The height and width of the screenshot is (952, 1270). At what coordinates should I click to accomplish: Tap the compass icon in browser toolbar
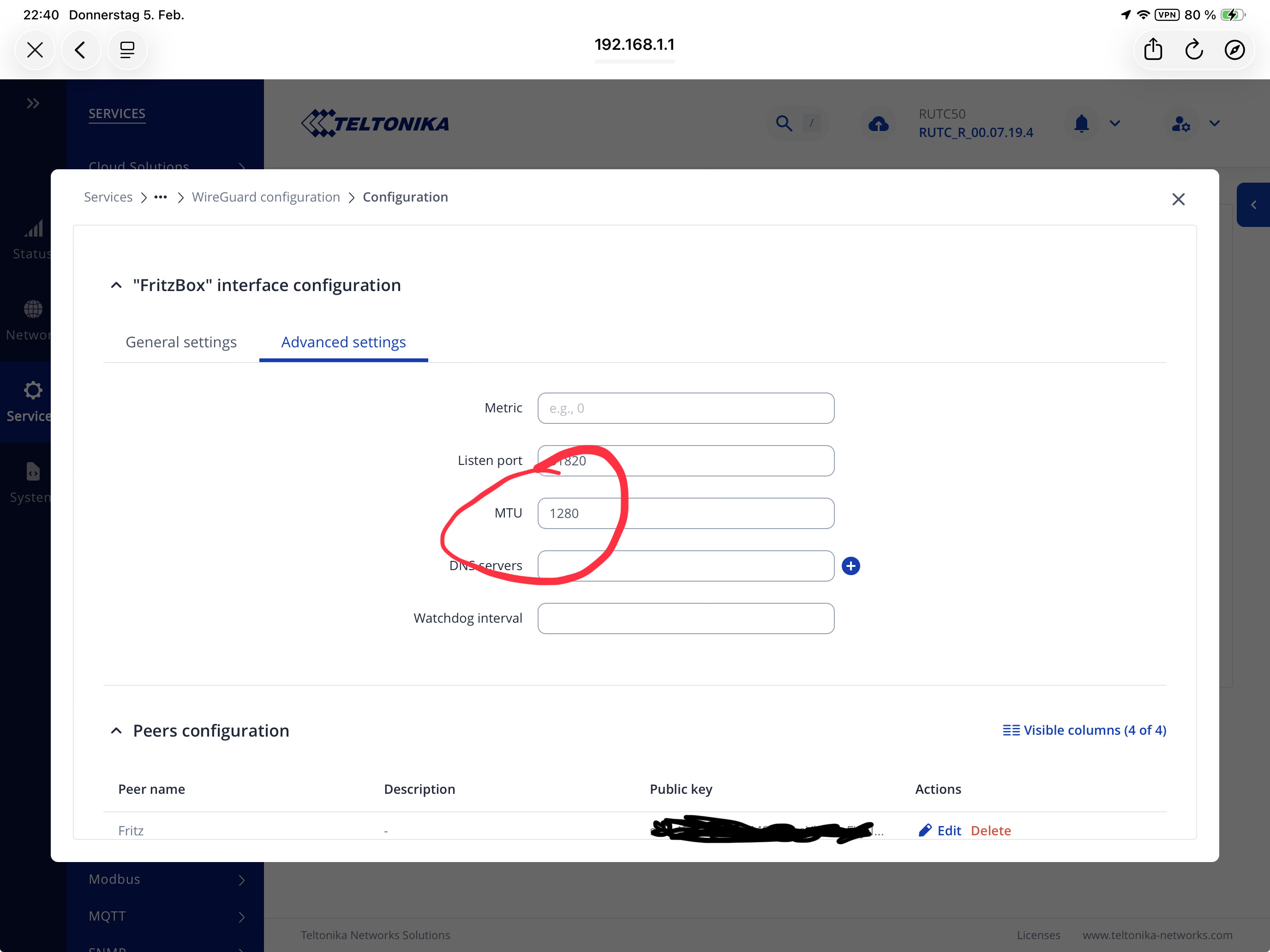[1234, 50]
